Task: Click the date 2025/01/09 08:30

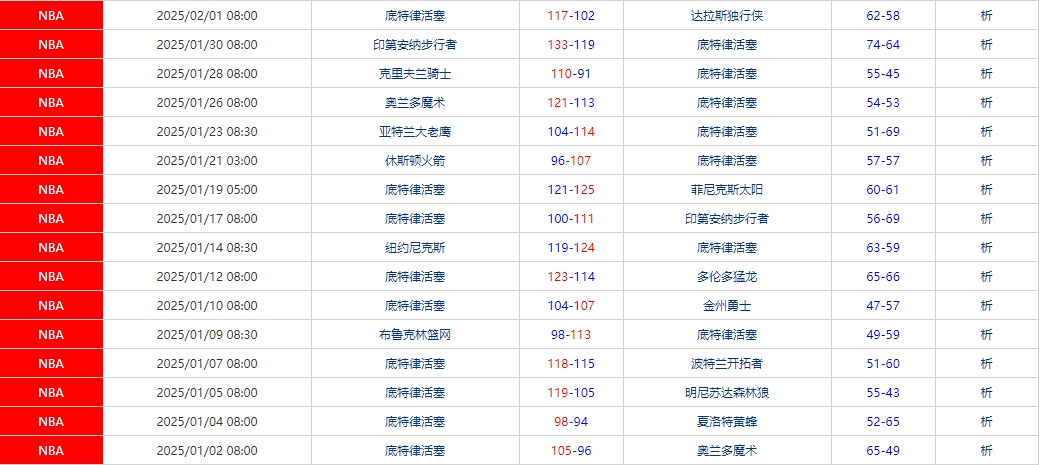Action: [207, 335]
